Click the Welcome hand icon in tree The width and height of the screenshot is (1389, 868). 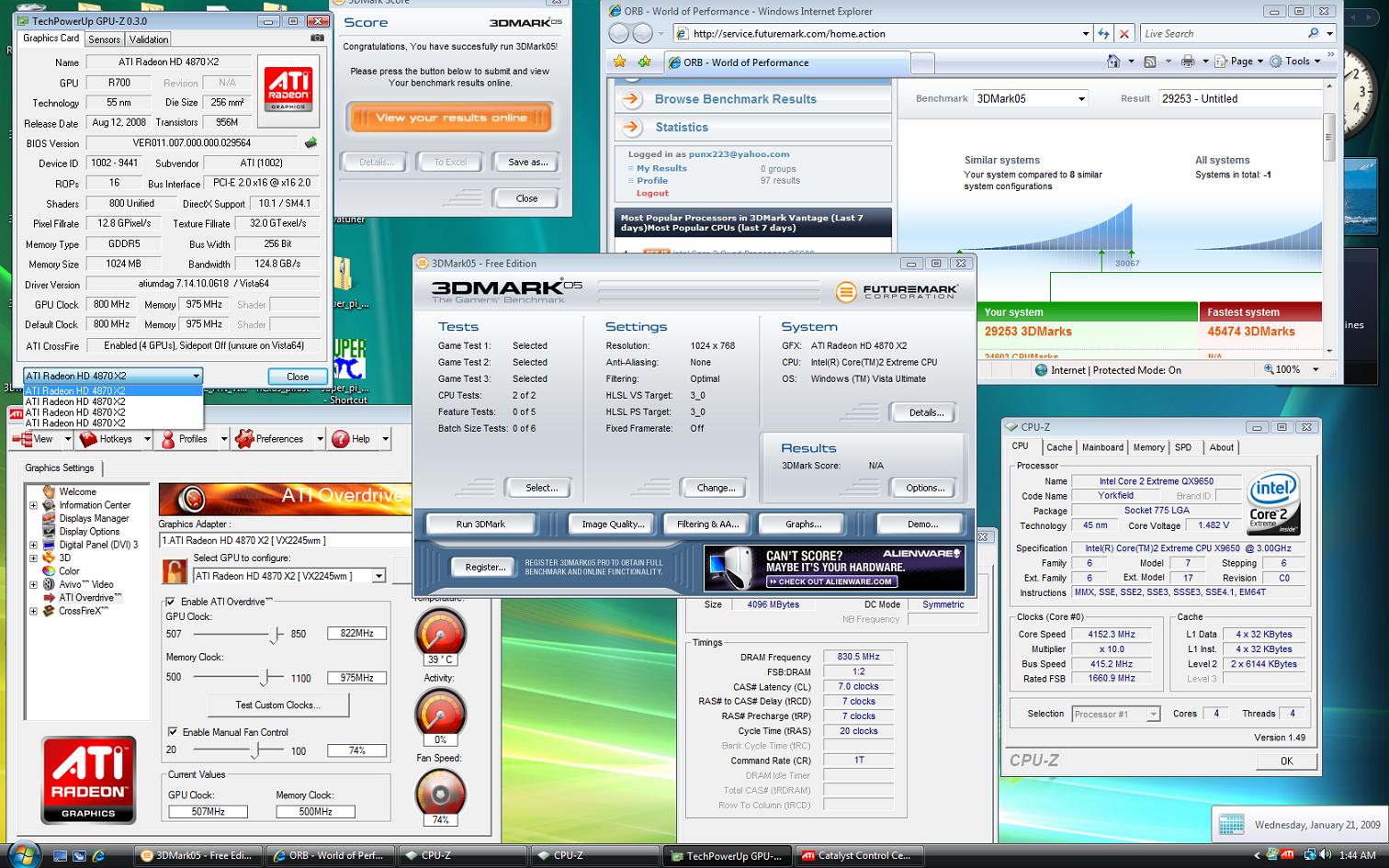point(49,491)
